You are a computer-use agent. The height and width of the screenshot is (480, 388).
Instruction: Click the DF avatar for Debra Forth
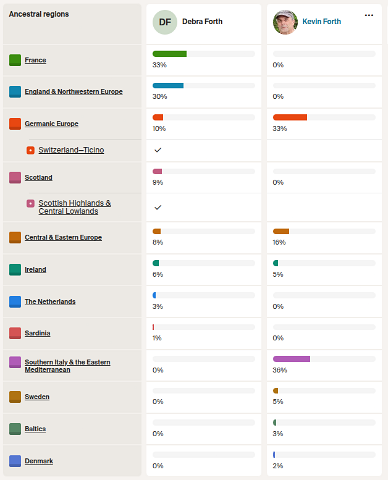pyautogui.click(x=165, y=22)
